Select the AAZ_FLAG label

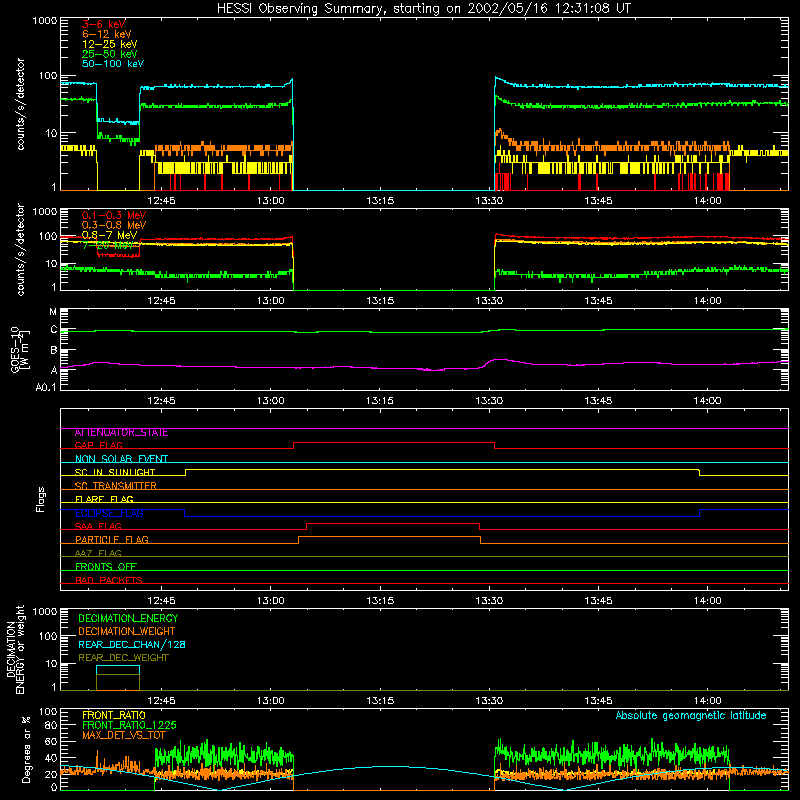(x=98, y=553)
